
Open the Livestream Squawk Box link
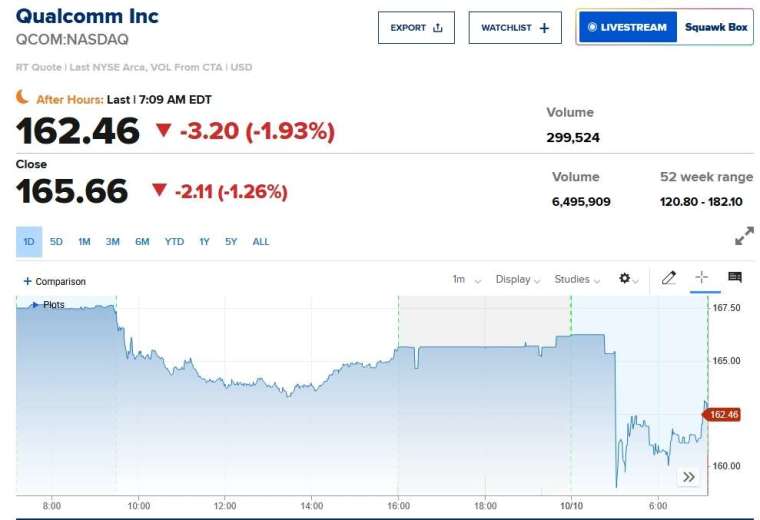[665, 28]
